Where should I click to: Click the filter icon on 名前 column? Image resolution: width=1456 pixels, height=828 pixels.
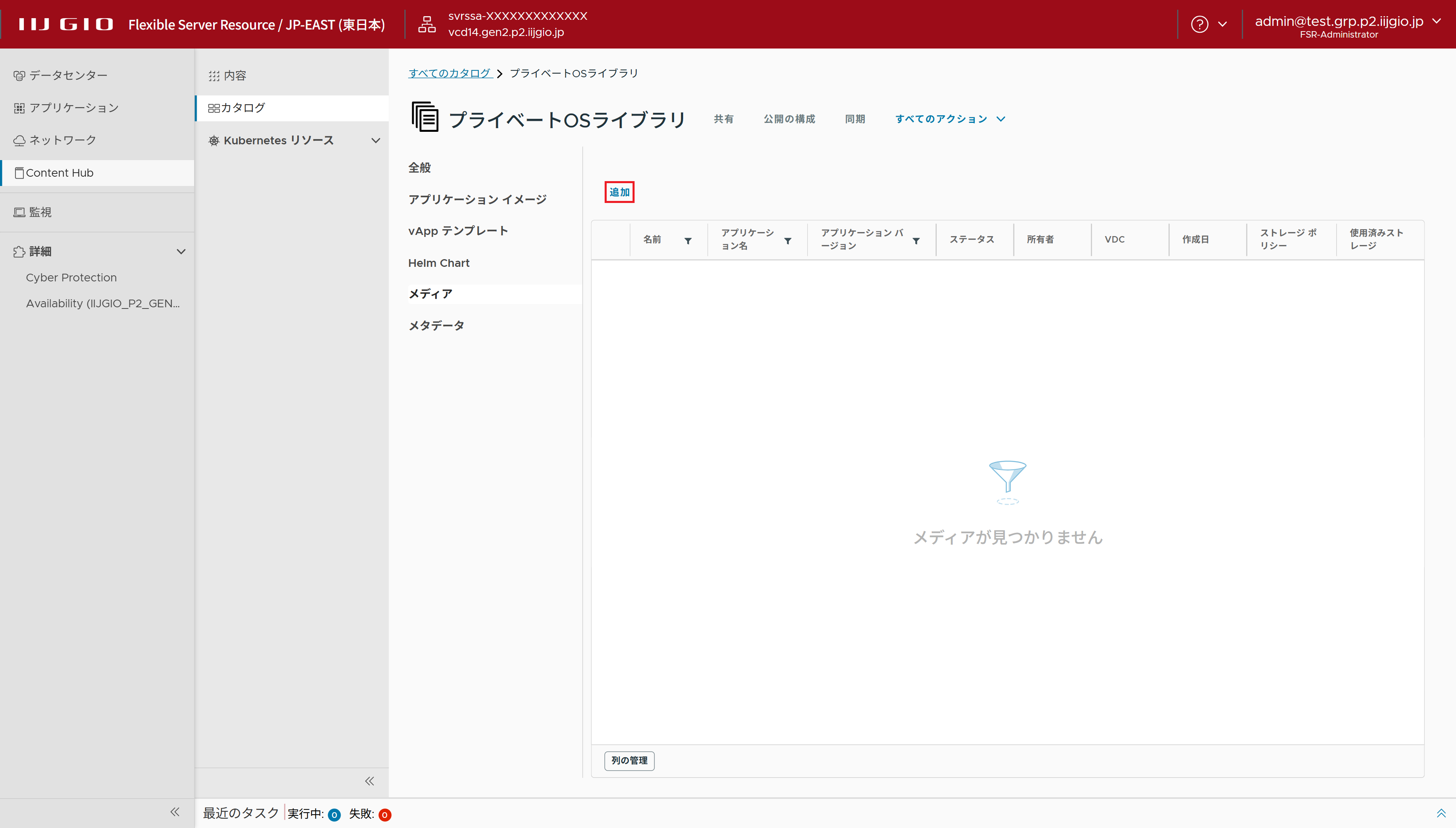tap(688, 241)
